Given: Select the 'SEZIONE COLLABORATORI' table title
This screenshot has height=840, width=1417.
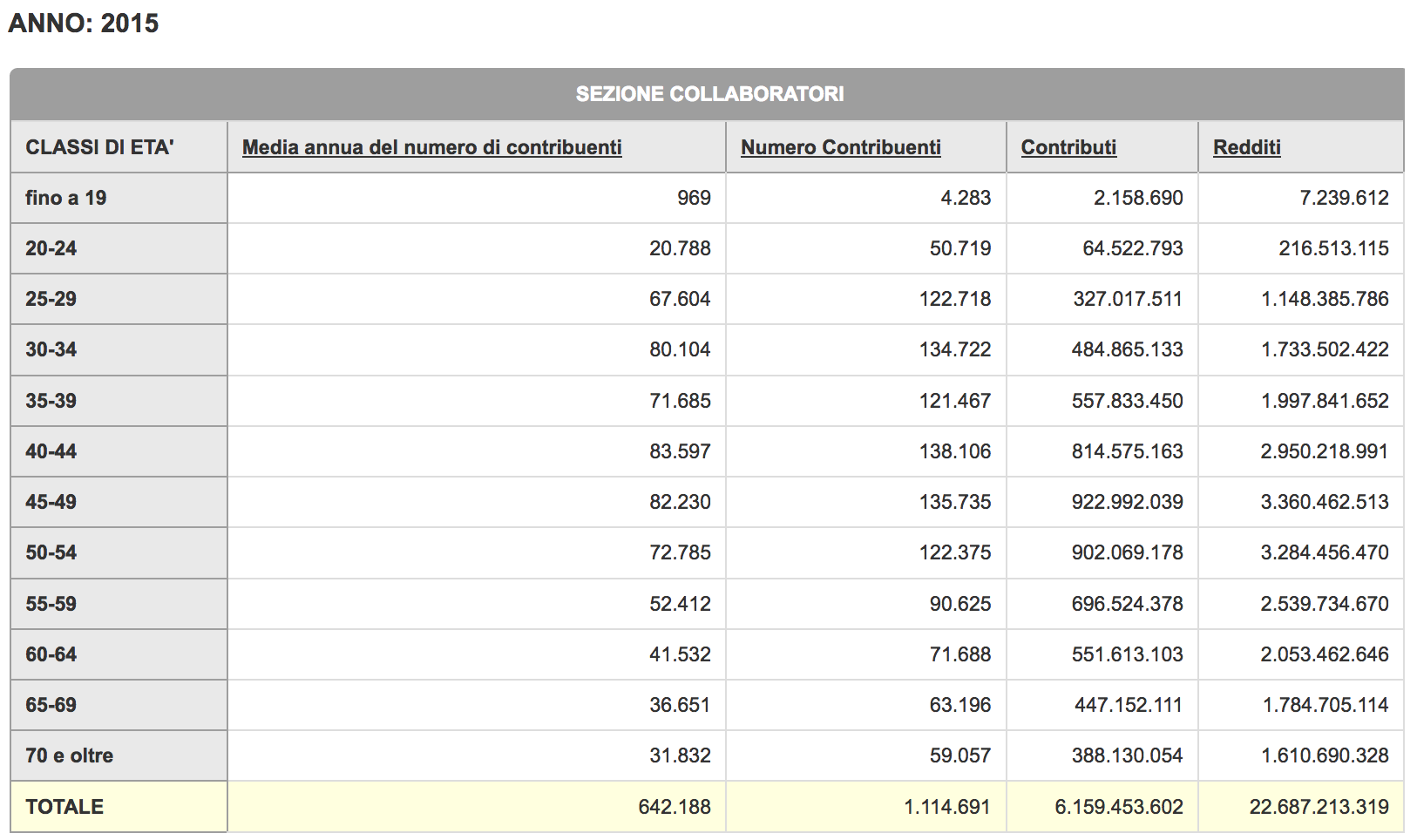Looking at the screenshot, I should coord(709,94).
